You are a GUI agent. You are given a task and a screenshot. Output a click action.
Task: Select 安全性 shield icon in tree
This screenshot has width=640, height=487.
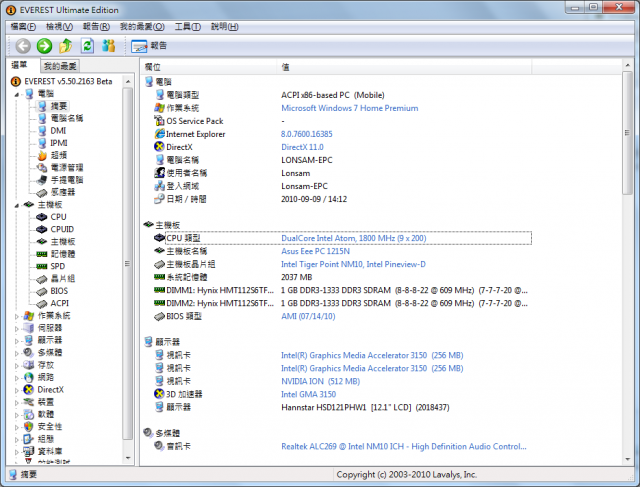[29, 427]
